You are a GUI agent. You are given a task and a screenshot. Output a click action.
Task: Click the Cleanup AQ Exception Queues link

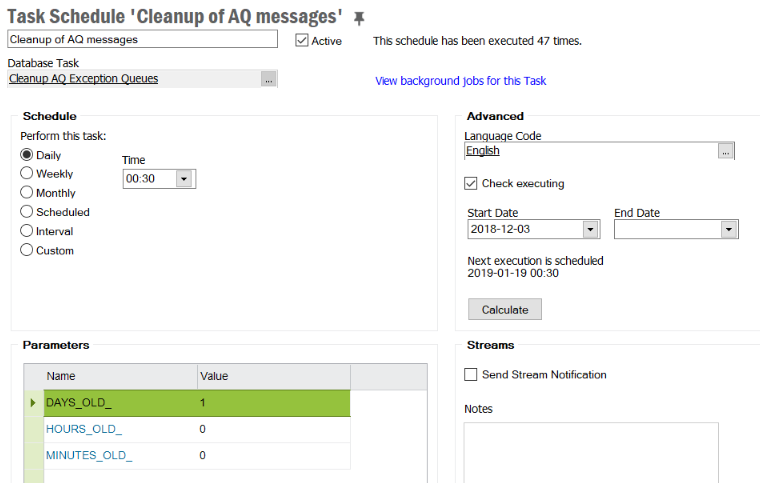83,79
